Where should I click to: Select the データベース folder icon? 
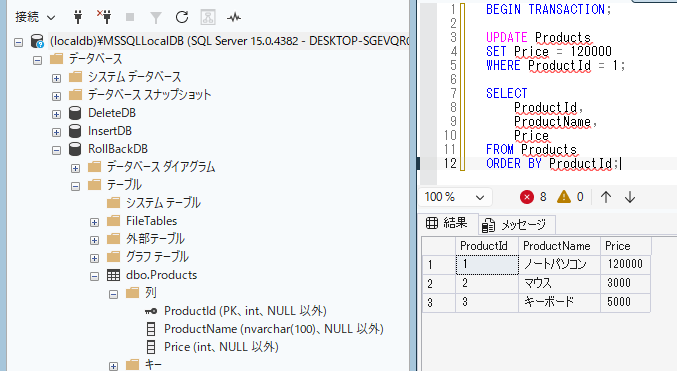tap(57, 58)
